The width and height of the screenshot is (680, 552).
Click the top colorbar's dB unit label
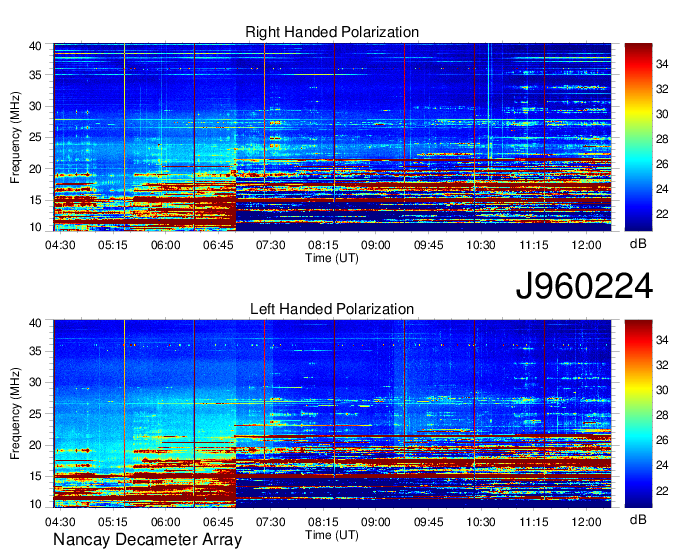click(638, 244)
